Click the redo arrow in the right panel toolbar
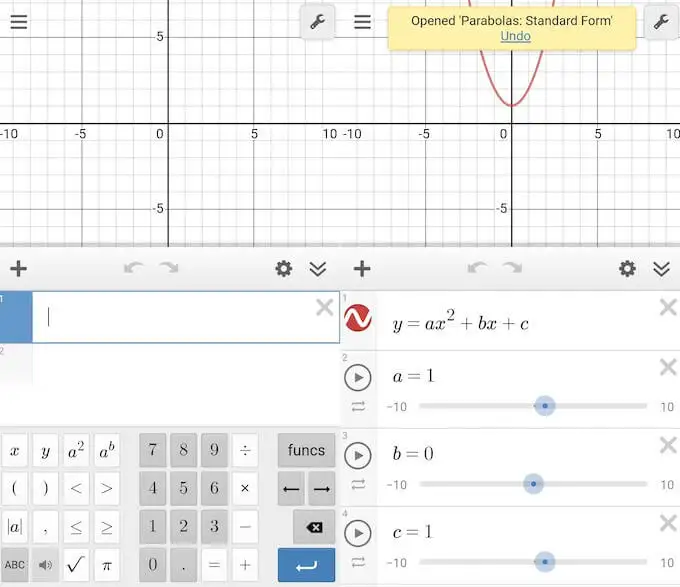The image size is (680, 587). pos(512,268)
